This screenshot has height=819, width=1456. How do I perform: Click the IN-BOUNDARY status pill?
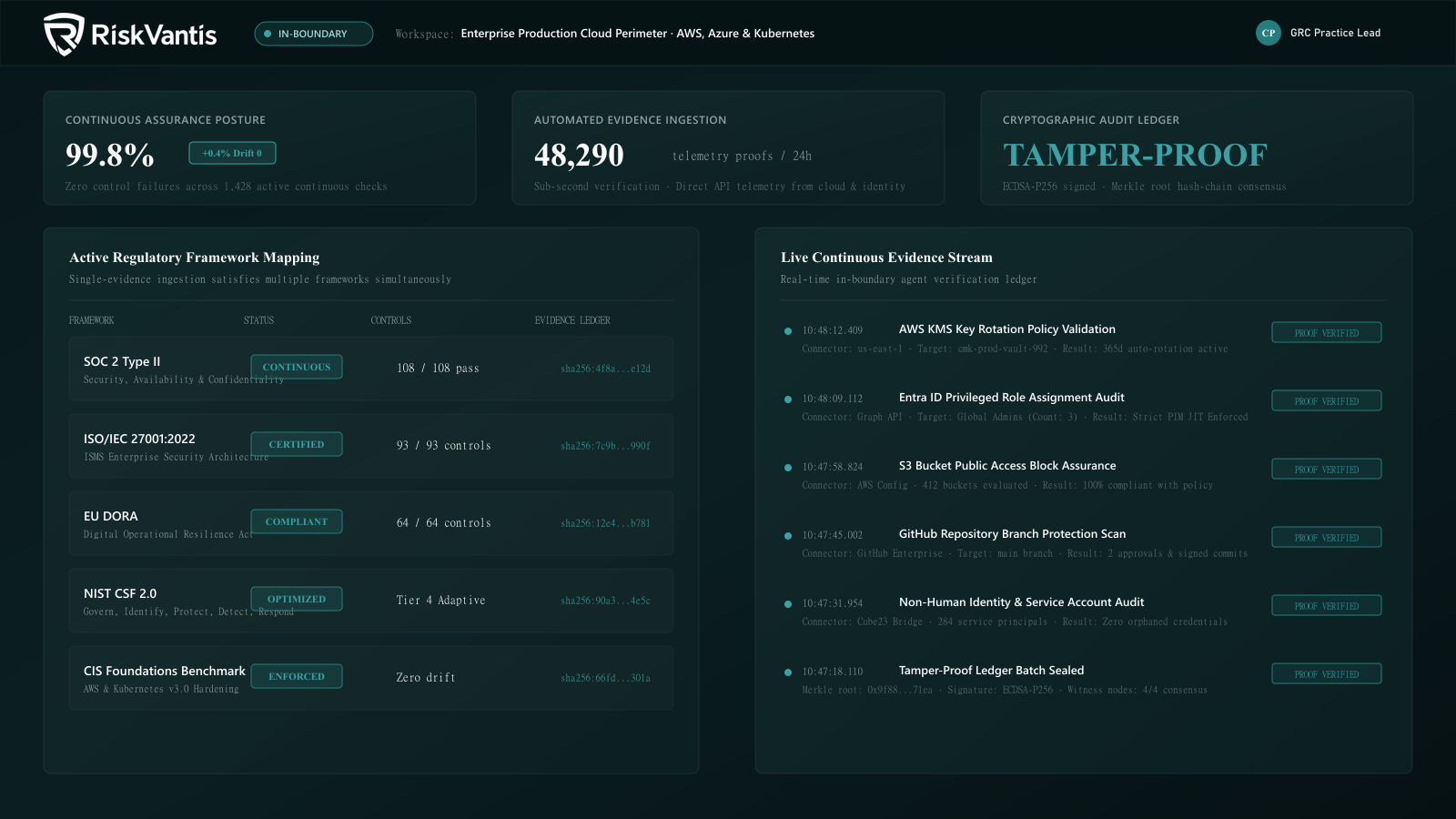pyautogui.click(x=314, y=34)
